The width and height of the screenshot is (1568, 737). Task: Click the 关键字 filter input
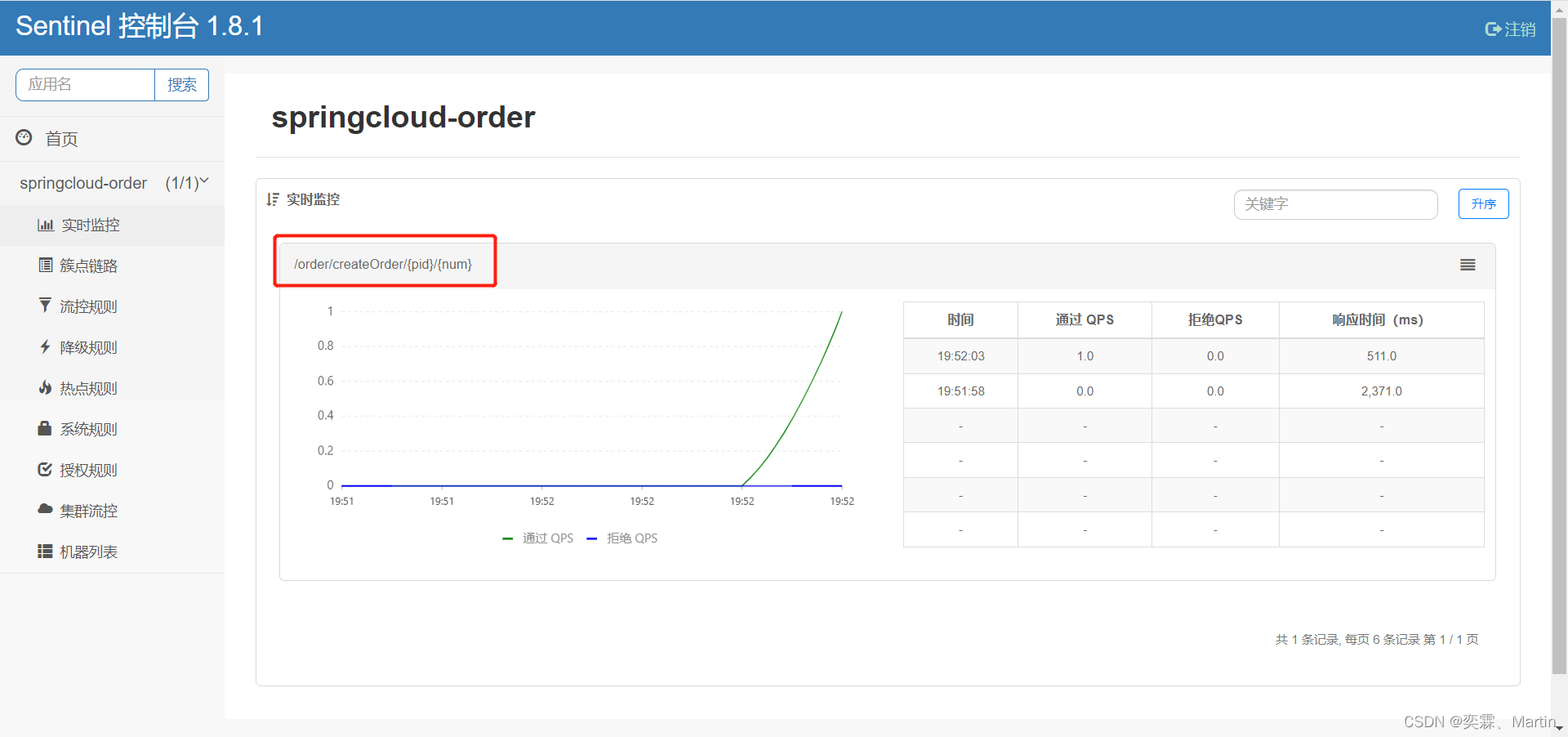[1335, 204]
